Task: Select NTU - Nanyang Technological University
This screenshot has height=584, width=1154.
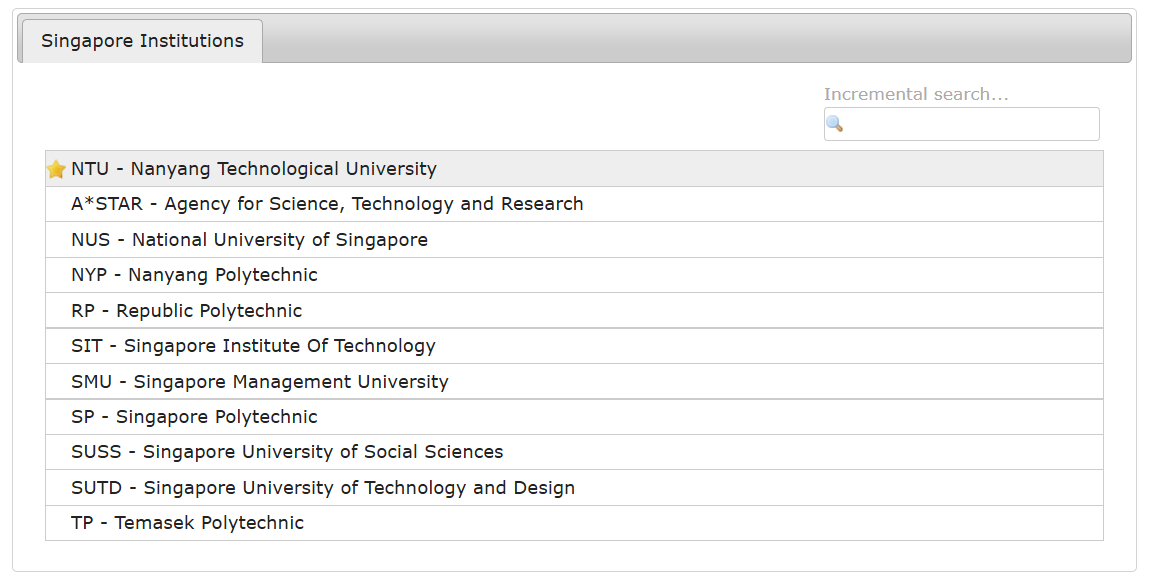Action: coord(254,169)
